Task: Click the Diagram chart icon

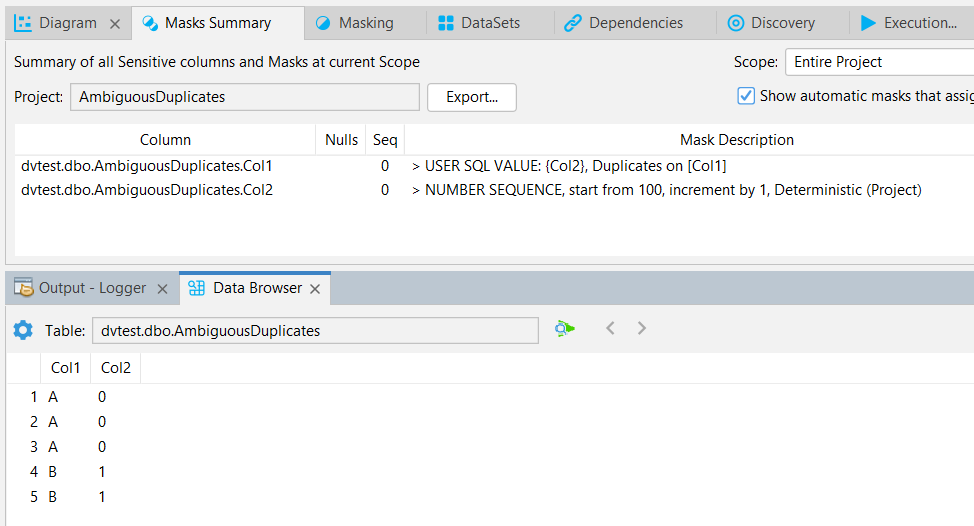Action: tap(23, 23)
